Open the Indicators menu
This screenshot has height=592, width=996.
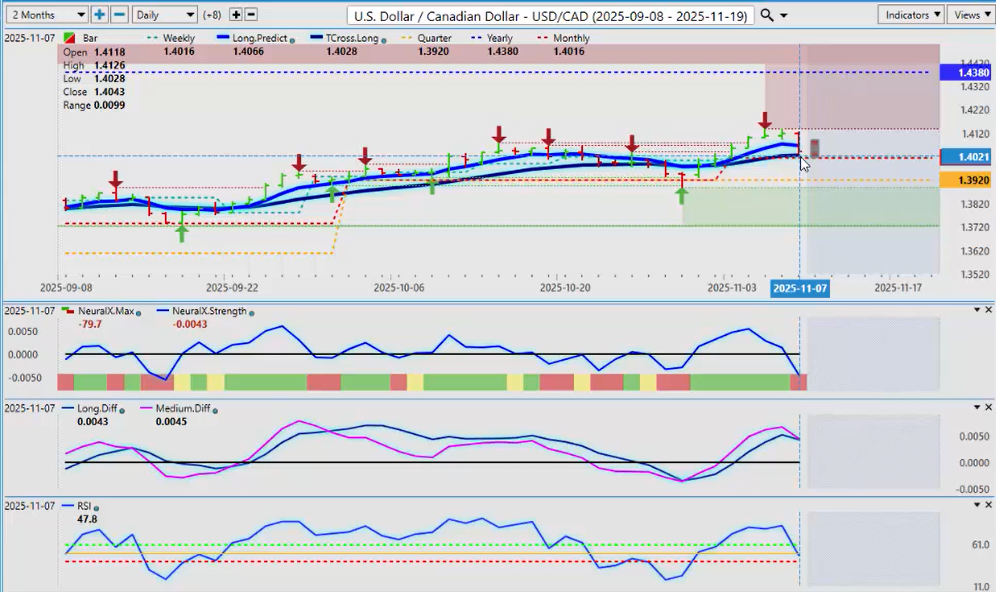911,15
